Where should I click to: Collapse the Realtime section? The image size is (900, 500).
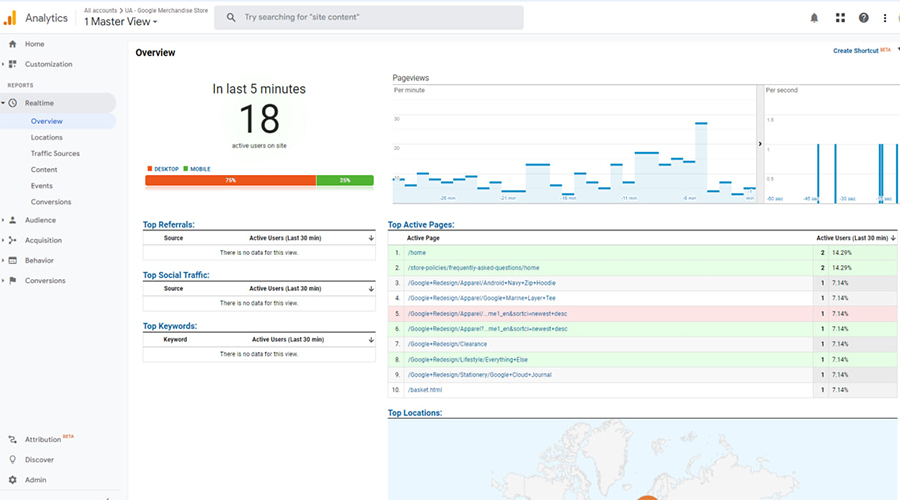click(x=3, y=103)
